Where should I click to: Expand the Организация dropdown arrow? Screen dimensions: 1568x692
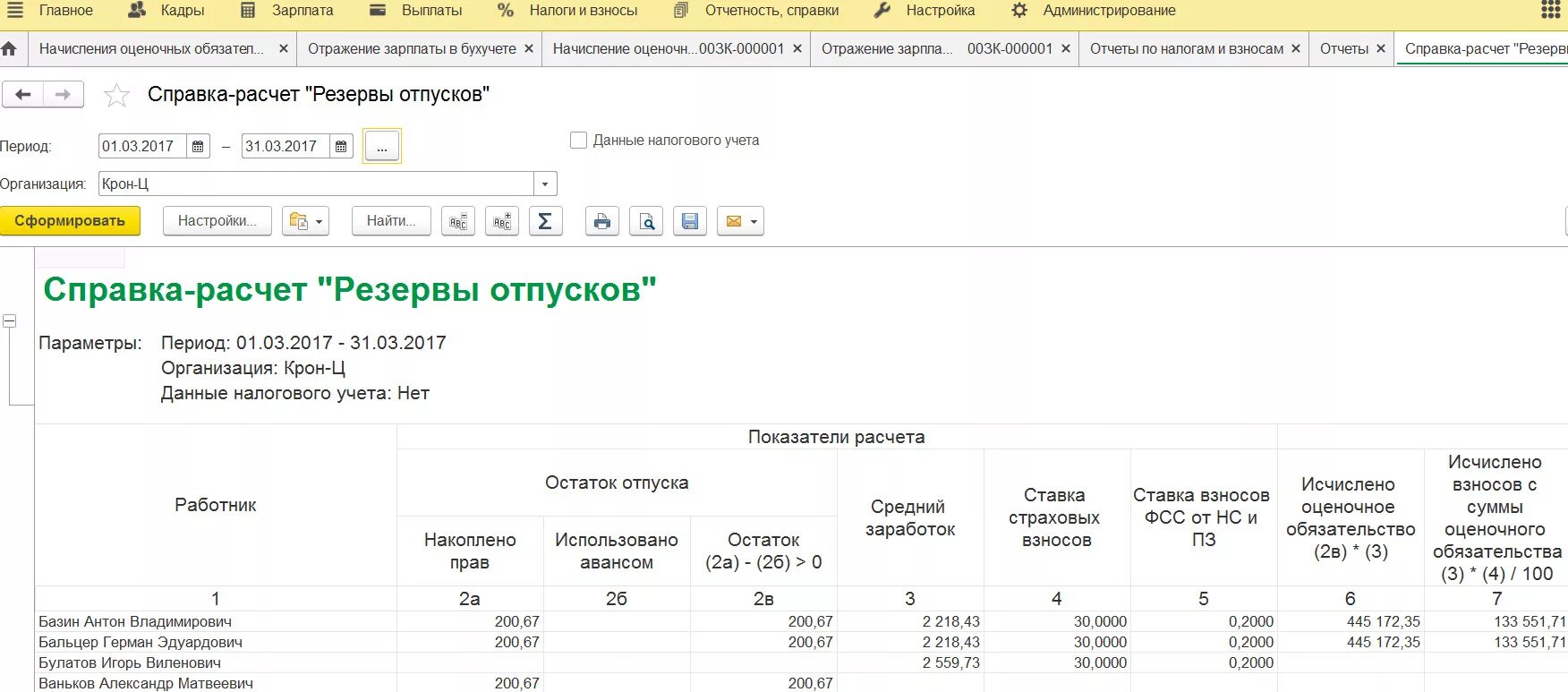point(545,184)
